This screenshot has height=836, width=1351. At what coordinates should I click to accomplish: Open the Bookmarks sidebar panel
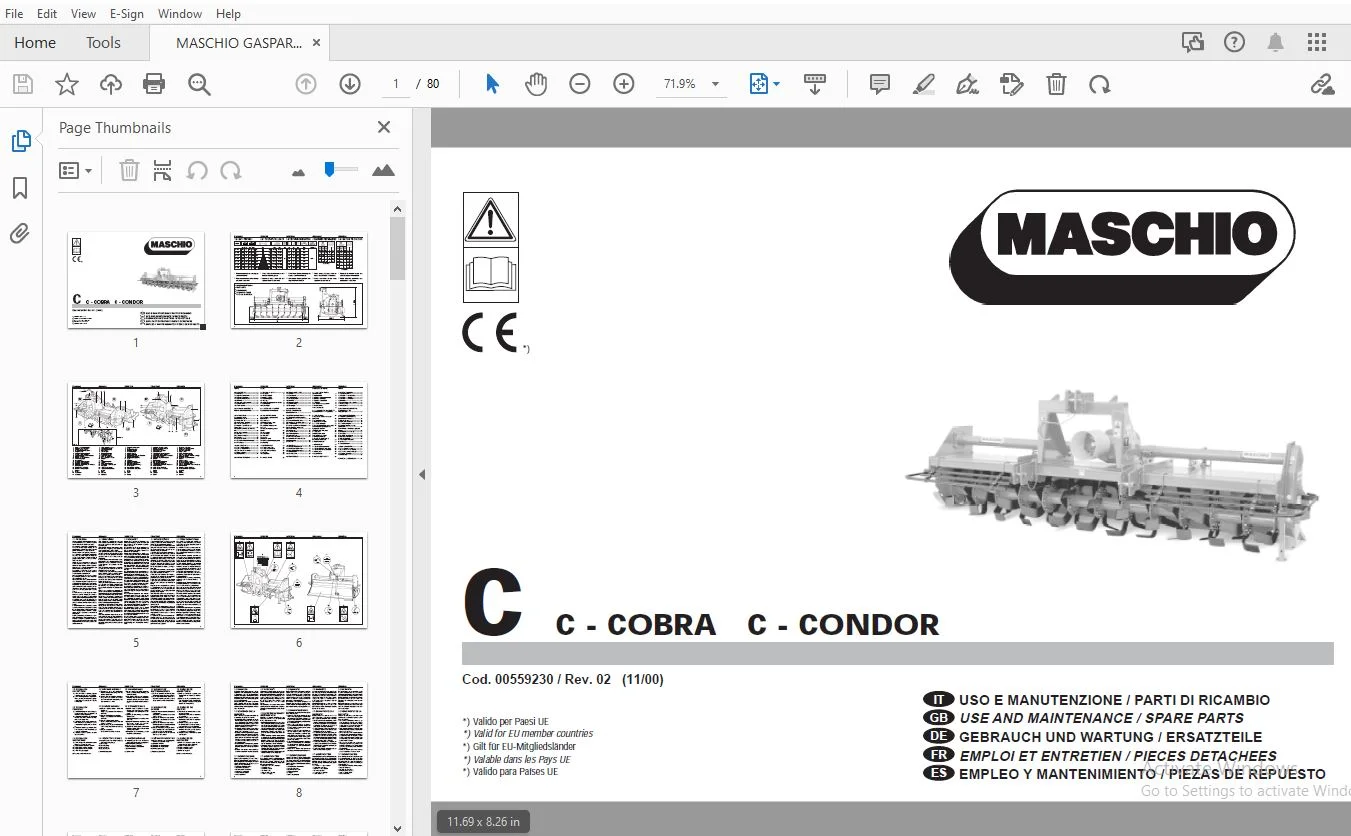pos(20,188)
